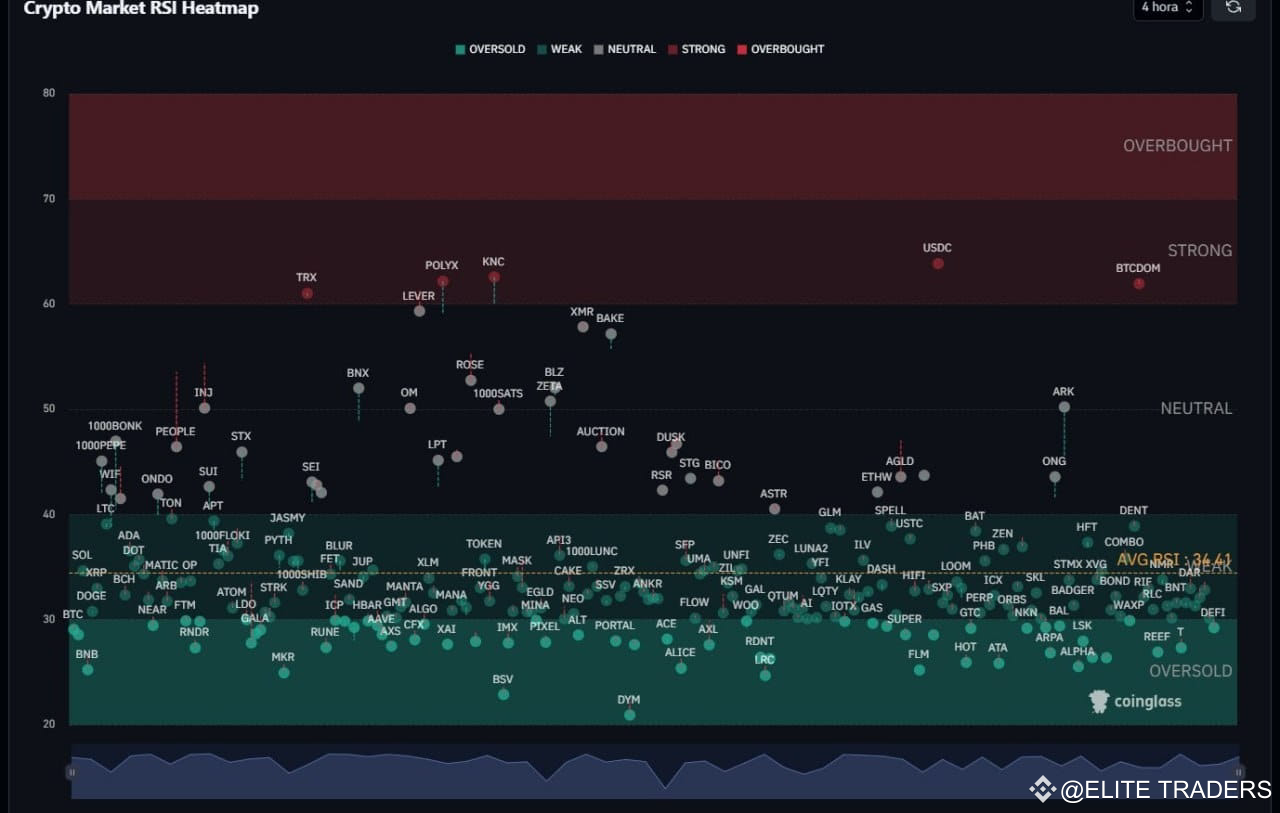Select the ATA data point
The image size is (1280, 813).
998,663
